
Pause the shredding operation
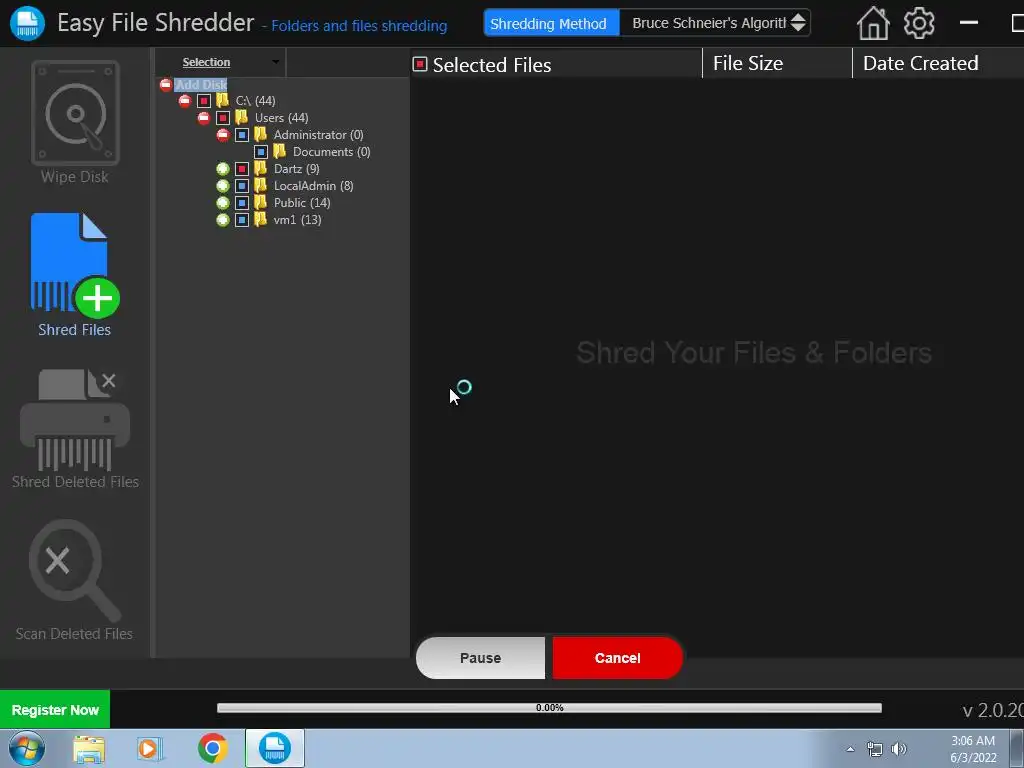[x=480, y=658]
